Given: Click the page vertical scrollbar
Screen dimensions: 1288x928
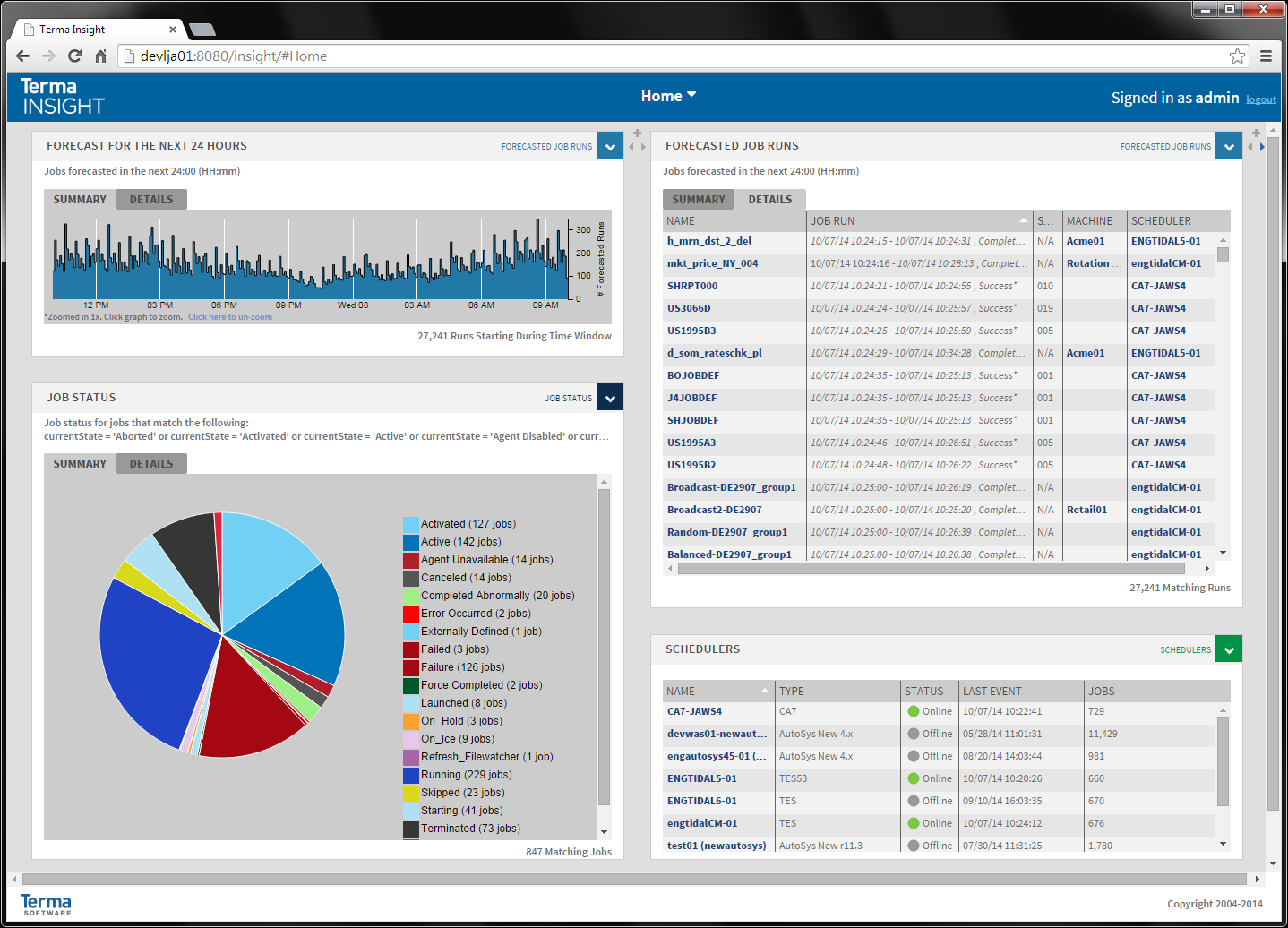Looking at the screenshot, I should tap(1273, 475).
